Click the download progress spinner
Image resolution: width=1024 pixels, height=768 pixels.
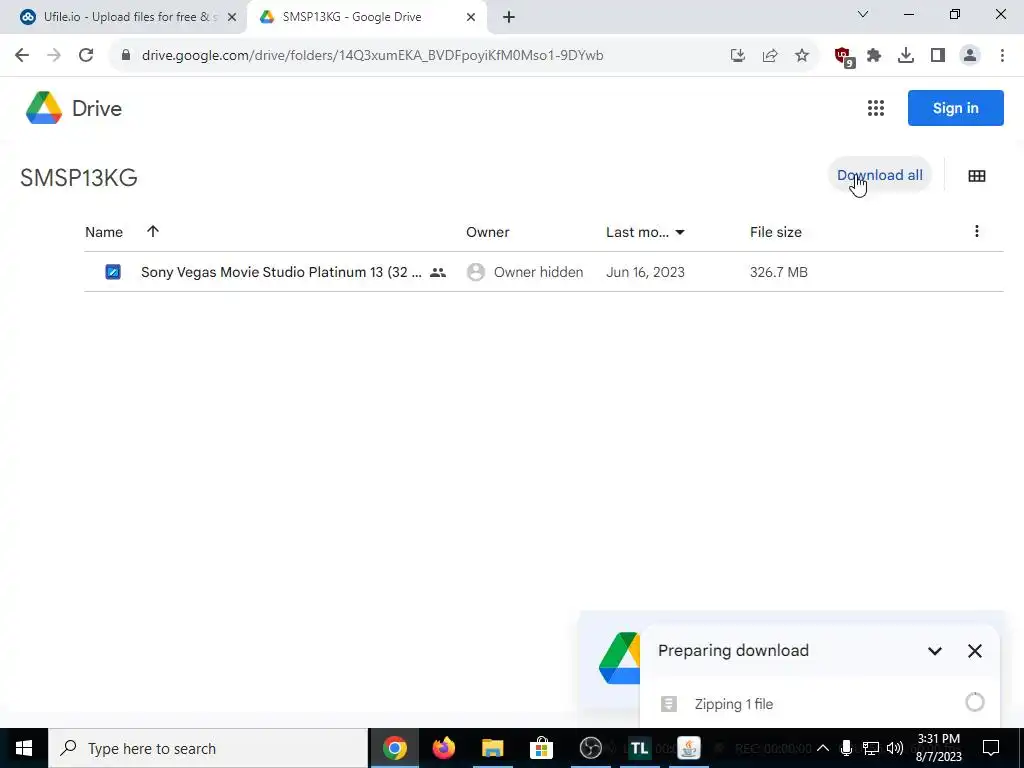click(x=974, y=703)
